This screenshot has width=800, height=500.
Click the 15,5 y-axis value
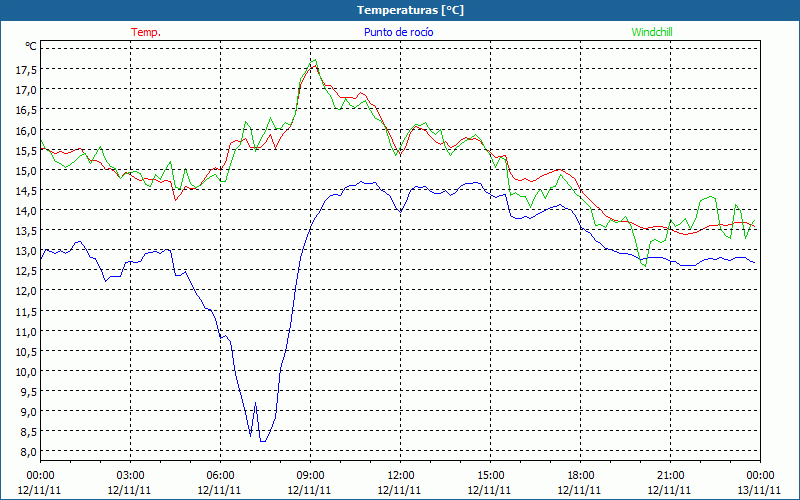[x=26, y=151]
